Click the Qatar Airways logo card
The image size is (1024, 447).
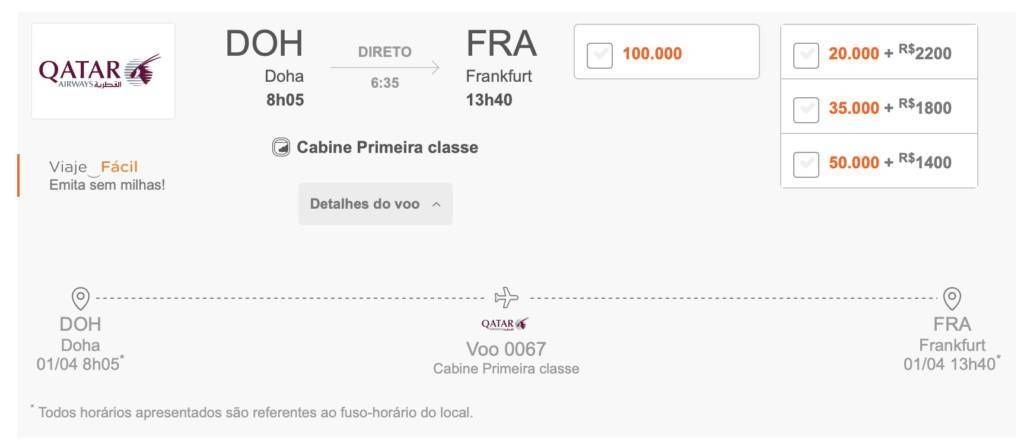tap(103, 71)
